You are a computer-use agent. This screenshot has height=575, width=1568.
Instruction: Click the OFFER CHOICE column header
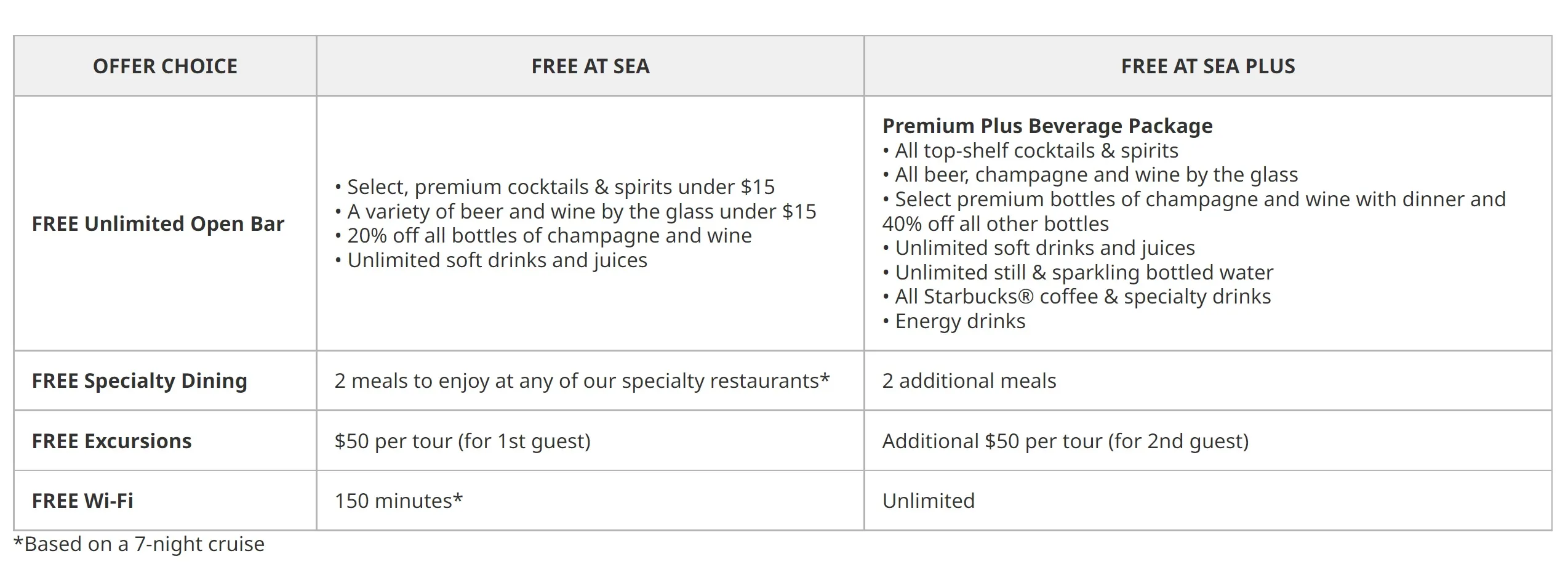[165, 66]
